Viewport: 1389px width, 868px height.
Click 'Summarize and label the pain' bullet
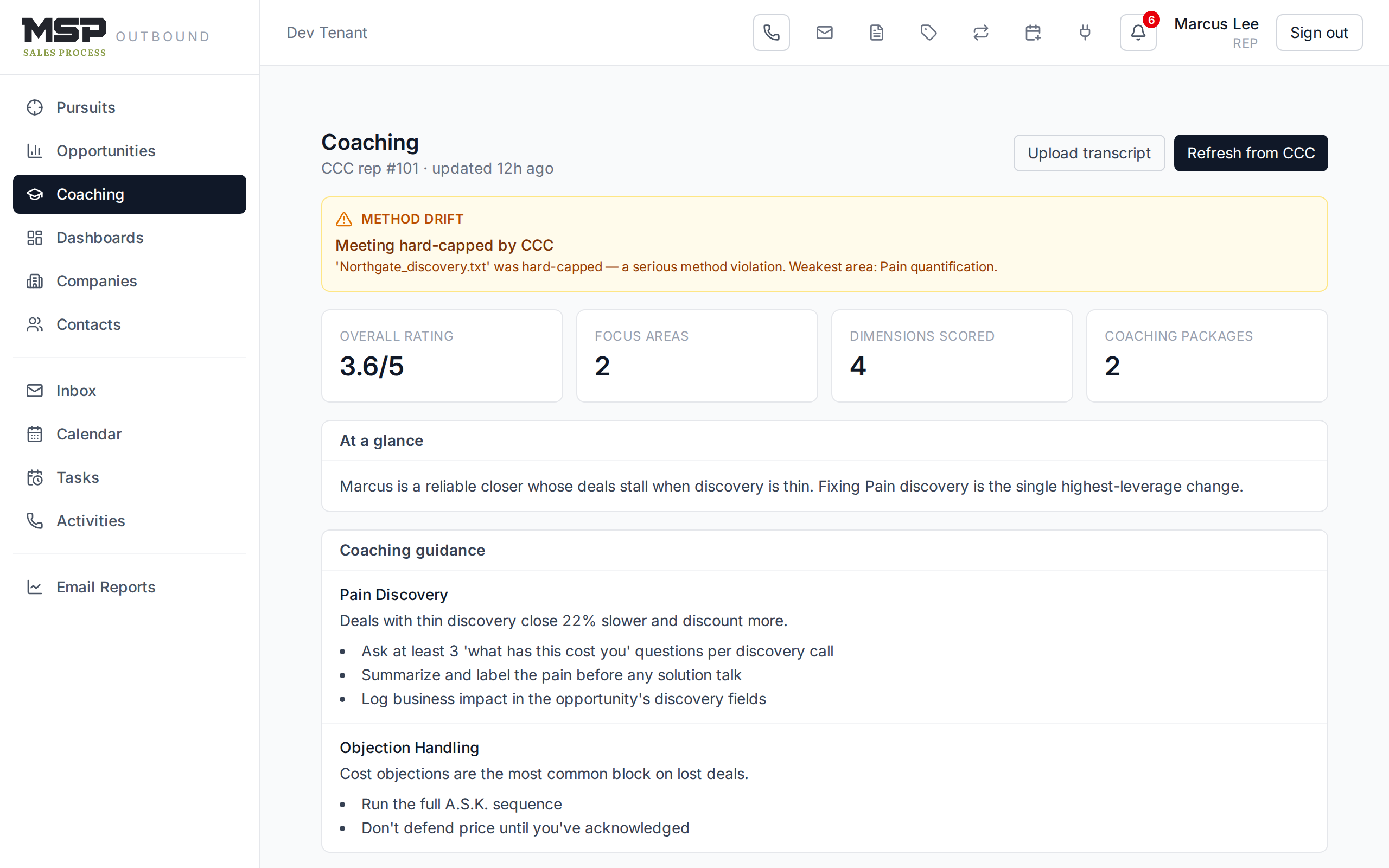coord(551,675)
